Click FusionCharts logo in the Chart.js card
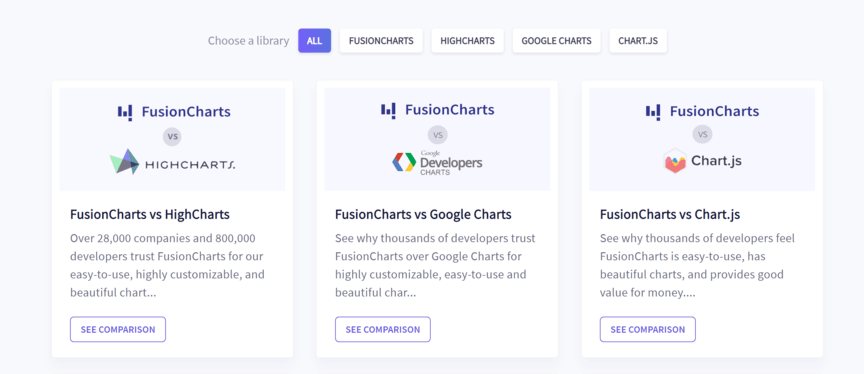This screenshot has height=374, width=864. tap(702, 111)
